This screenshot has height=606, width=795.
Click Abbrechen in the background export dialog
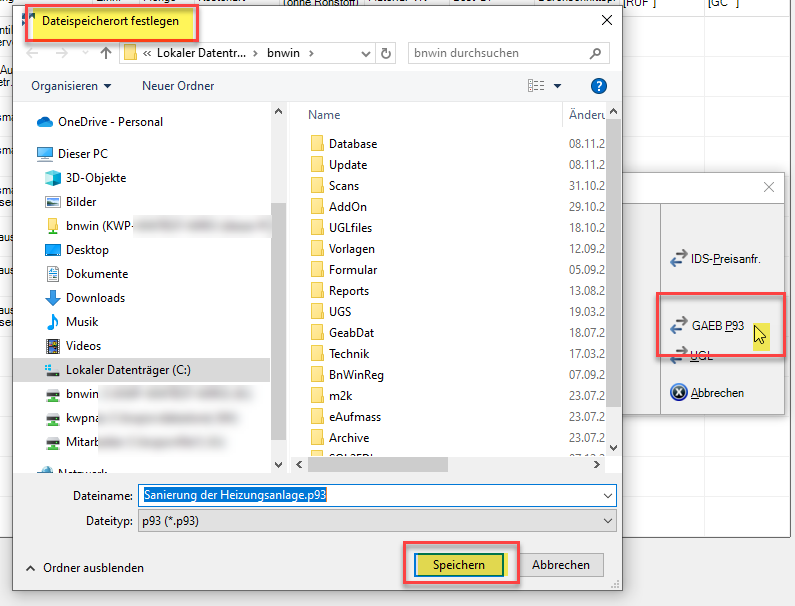tap(707, 393)
